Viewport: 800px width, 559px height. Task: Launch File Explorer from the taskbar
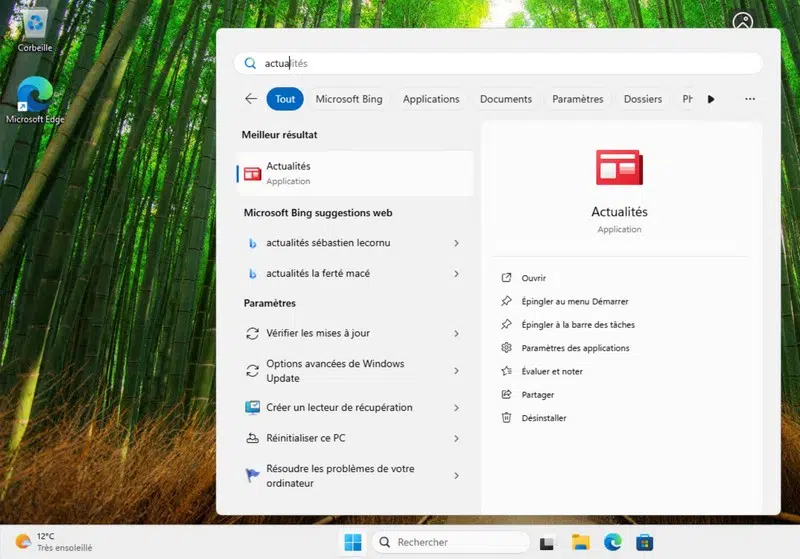tap(580, 542)
